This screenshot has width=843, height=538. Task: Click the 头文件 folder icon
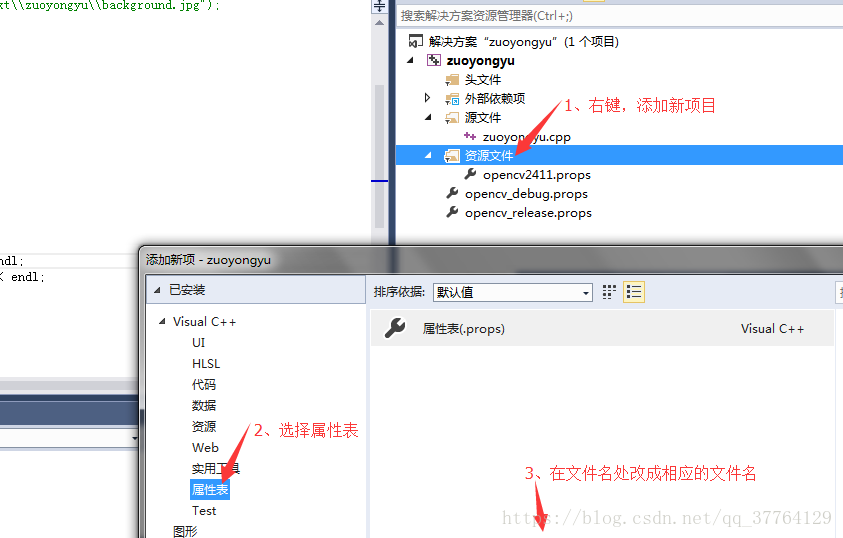(452, 80)
